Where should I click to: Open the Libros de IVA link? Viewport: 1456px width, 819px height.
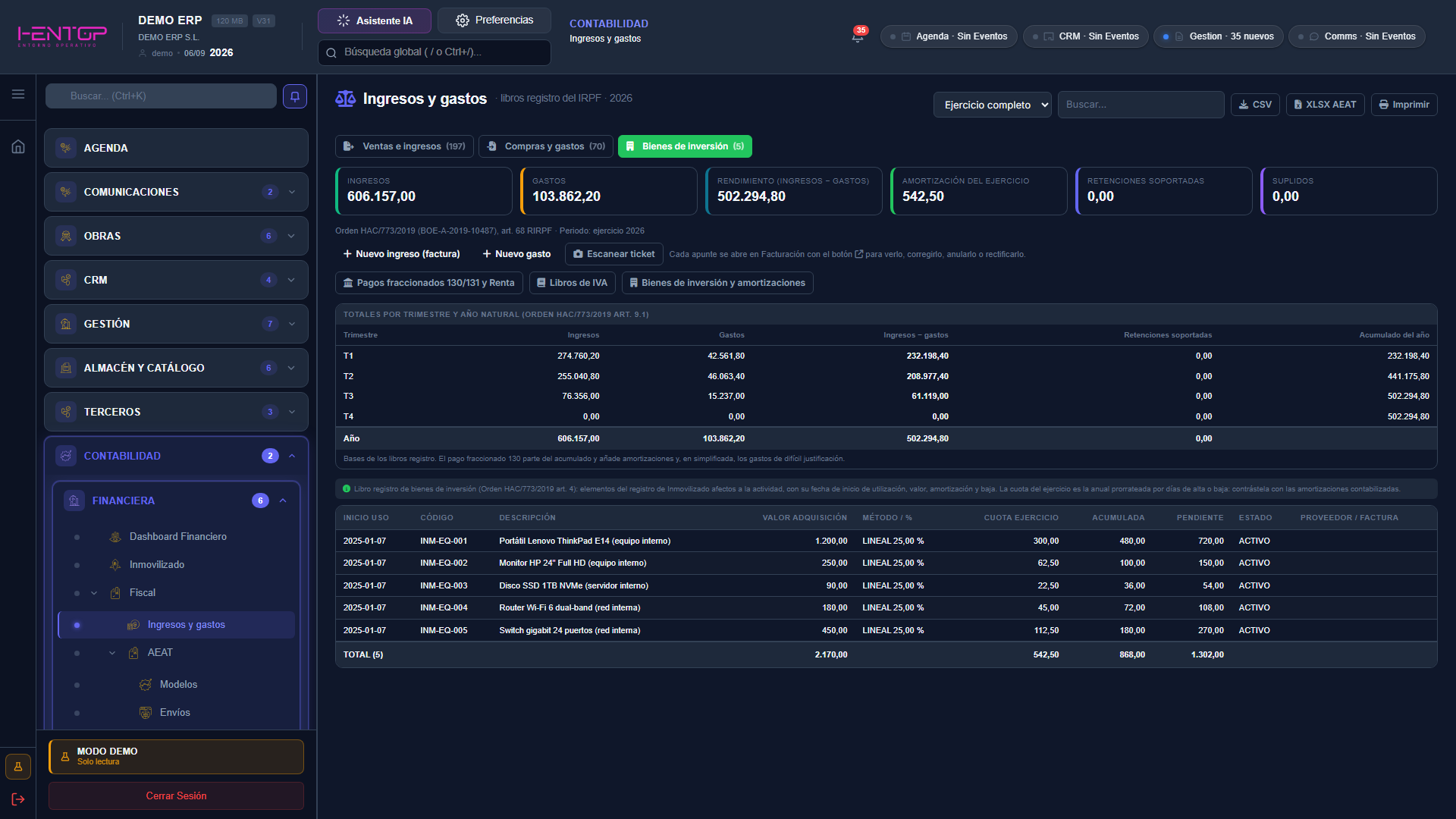click(x=573, y=283)
